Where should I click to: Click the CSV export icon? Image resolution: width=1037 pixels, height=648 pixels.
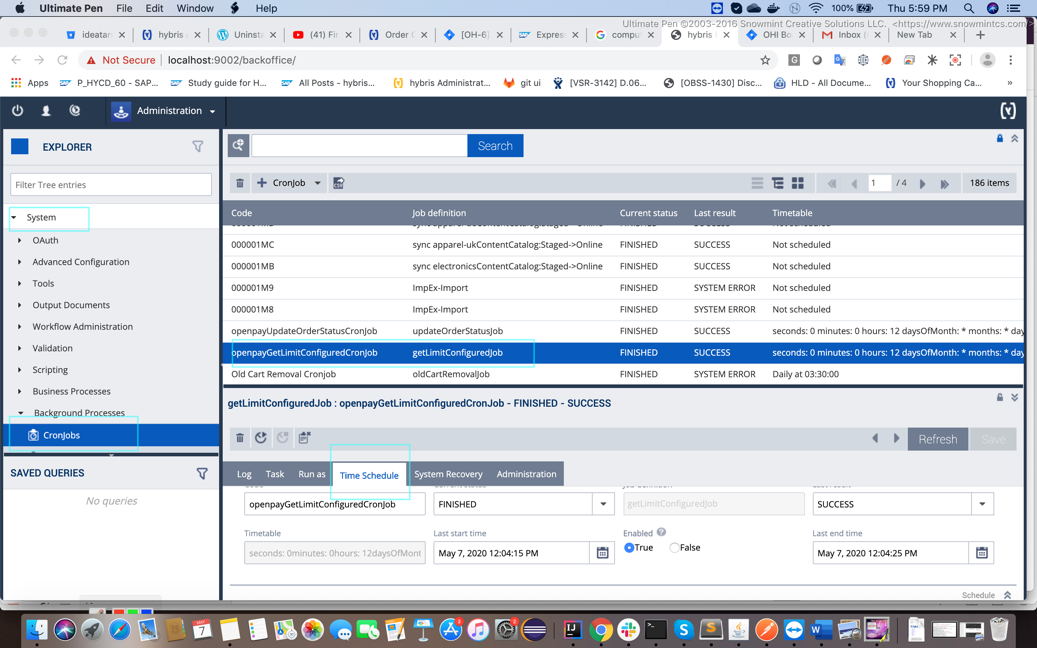pos(339,183)
